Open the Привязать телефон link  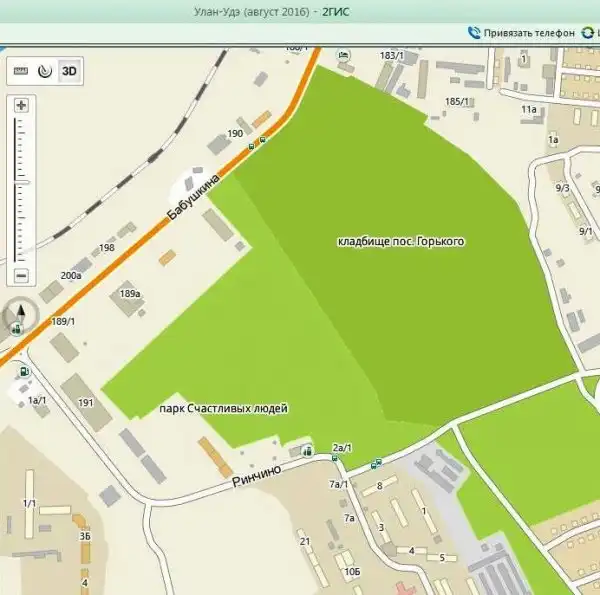(529, 33)
